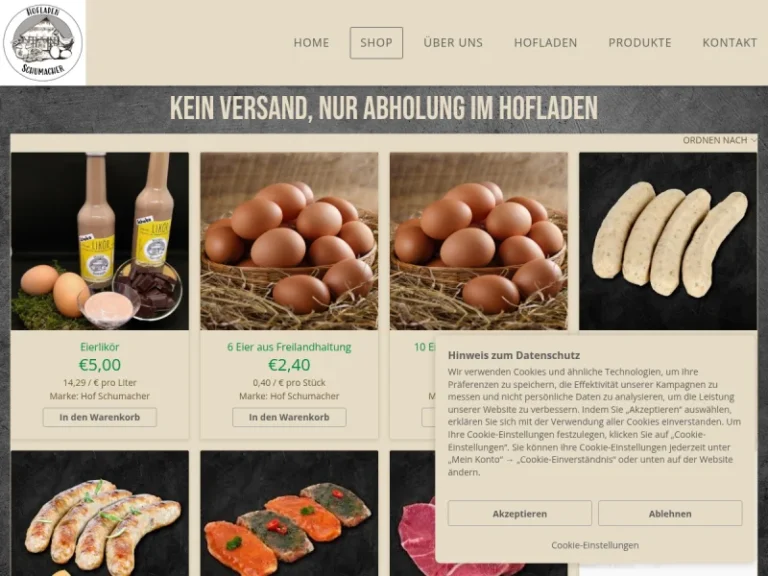The height and width of the screenshot is (576, 768).
Task: Open the HOME menu item
Action: click(312, 43)
